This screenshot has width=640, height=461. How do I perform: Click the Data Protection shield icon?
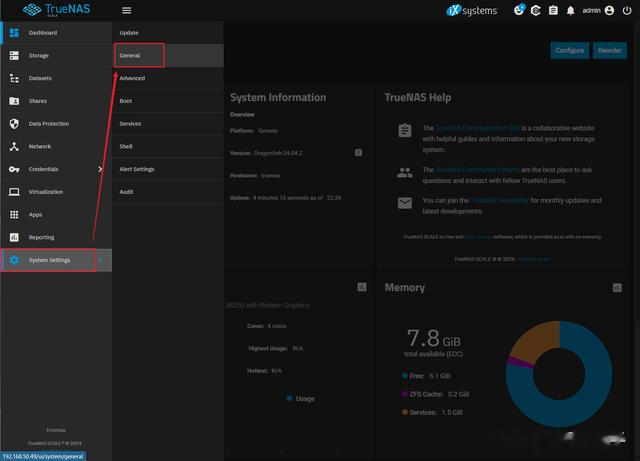[14, 124]
